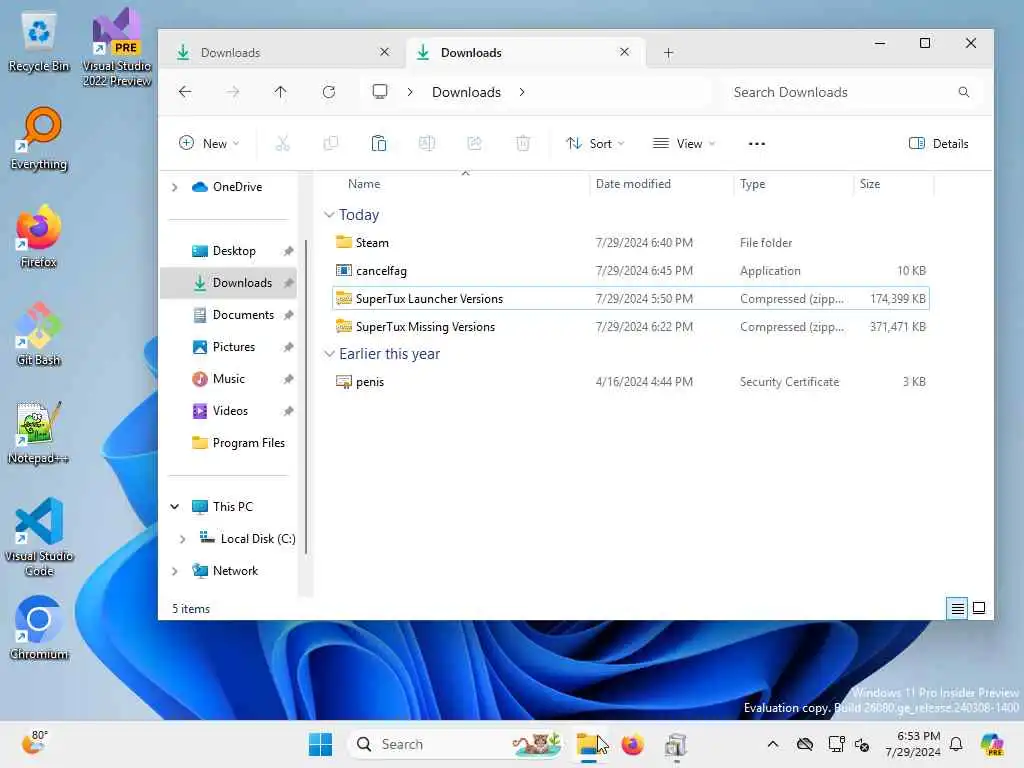Close the first Downloads tab

pos(385,52)
